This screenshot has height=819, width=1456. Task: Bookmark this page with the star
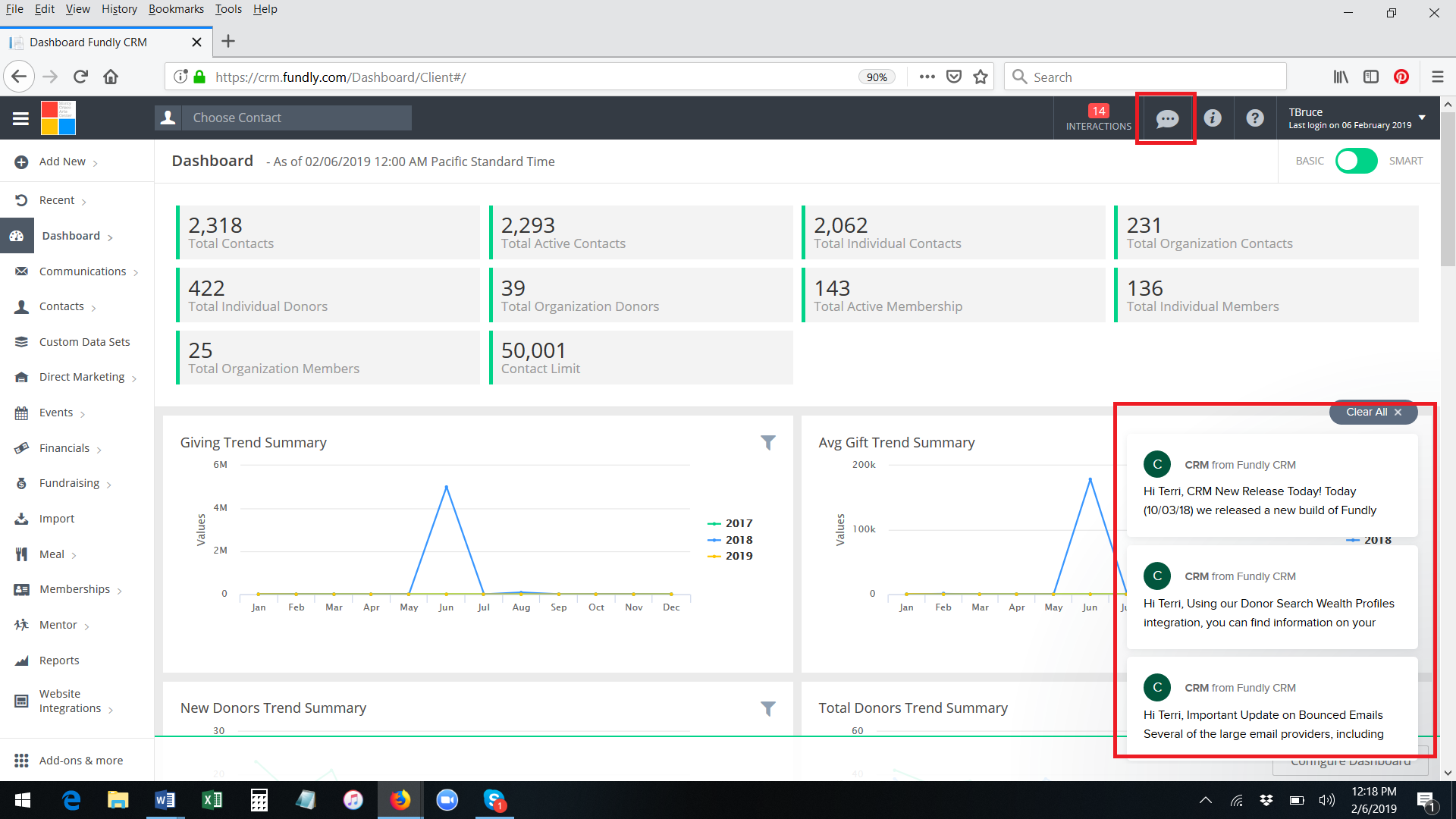(x=981, y=77)
